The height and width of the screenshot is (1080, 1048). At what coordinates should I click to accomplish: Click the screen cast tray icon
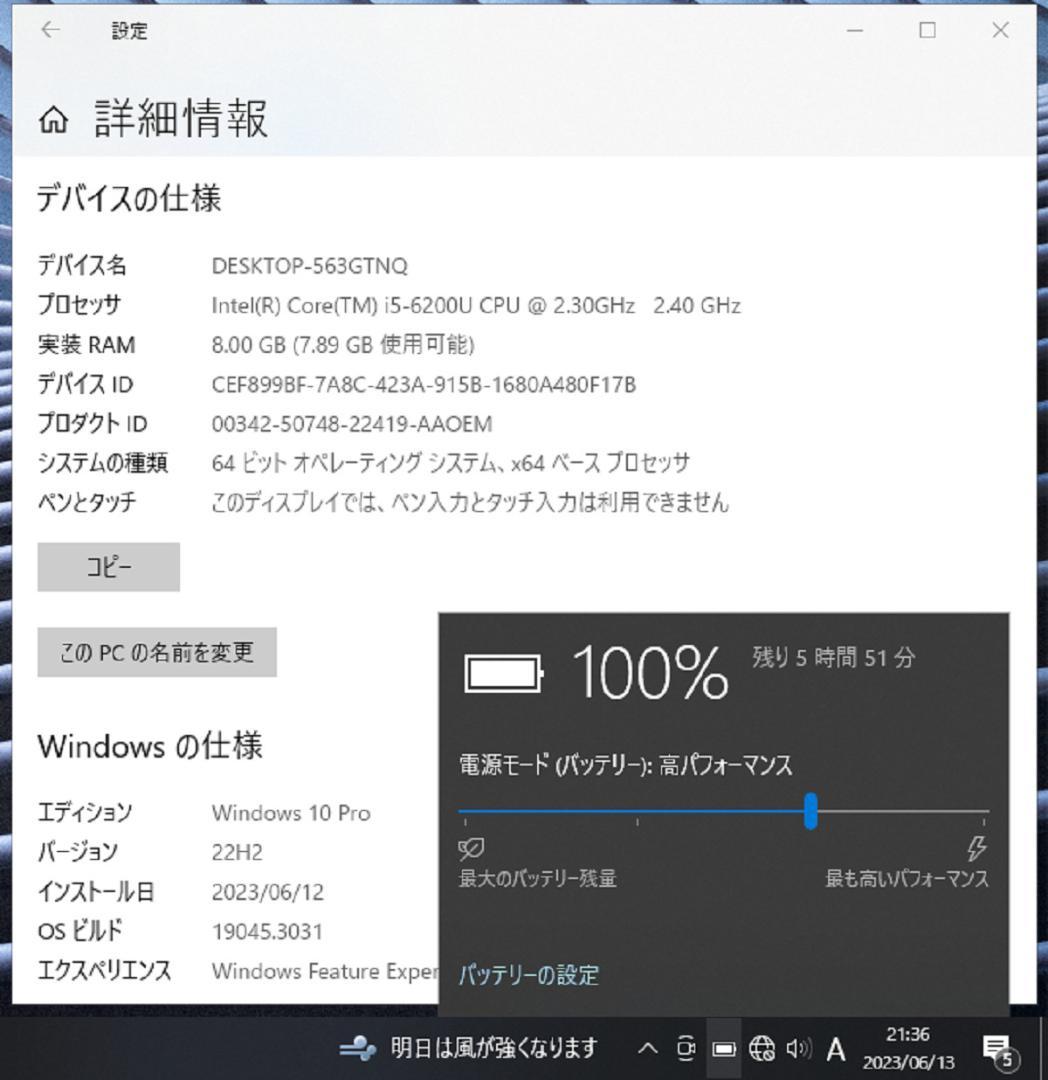[685, 1049]
